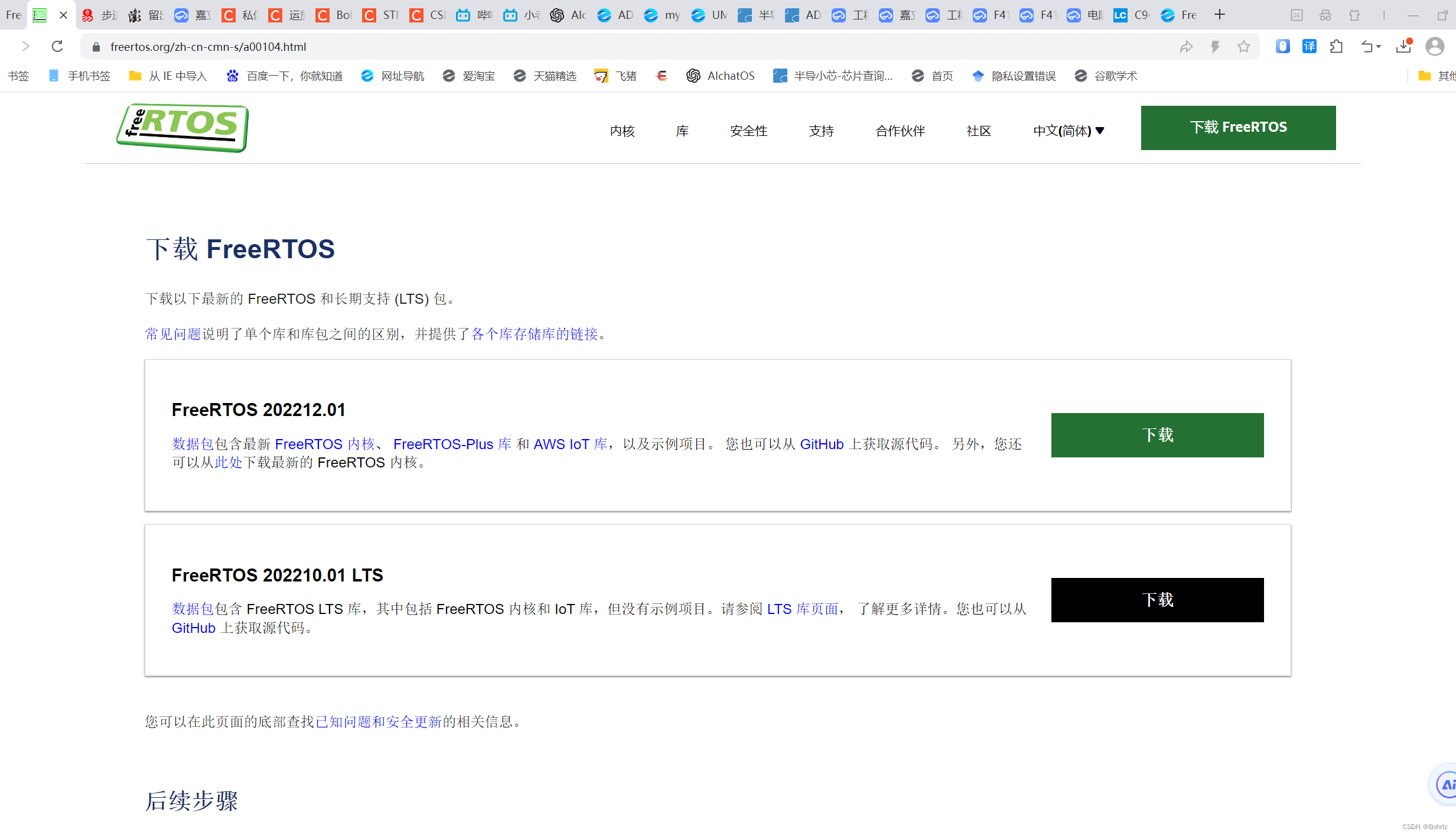
Task: Click the site security padlock icon
Action: pos(96,46)
